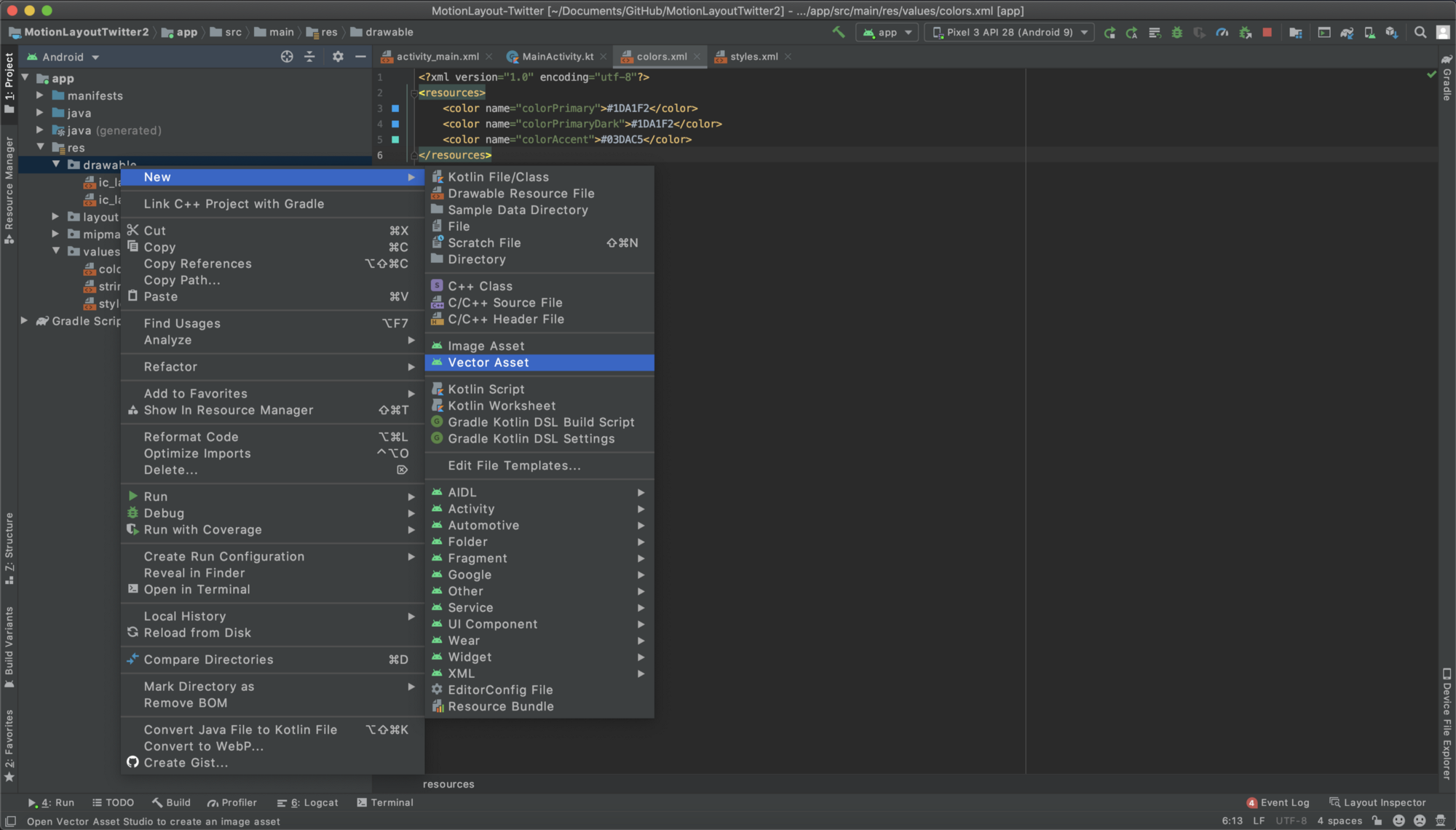Click the scroll from source target icon
This screenshot has height=830, width=1456.
[x=287, y=57]
